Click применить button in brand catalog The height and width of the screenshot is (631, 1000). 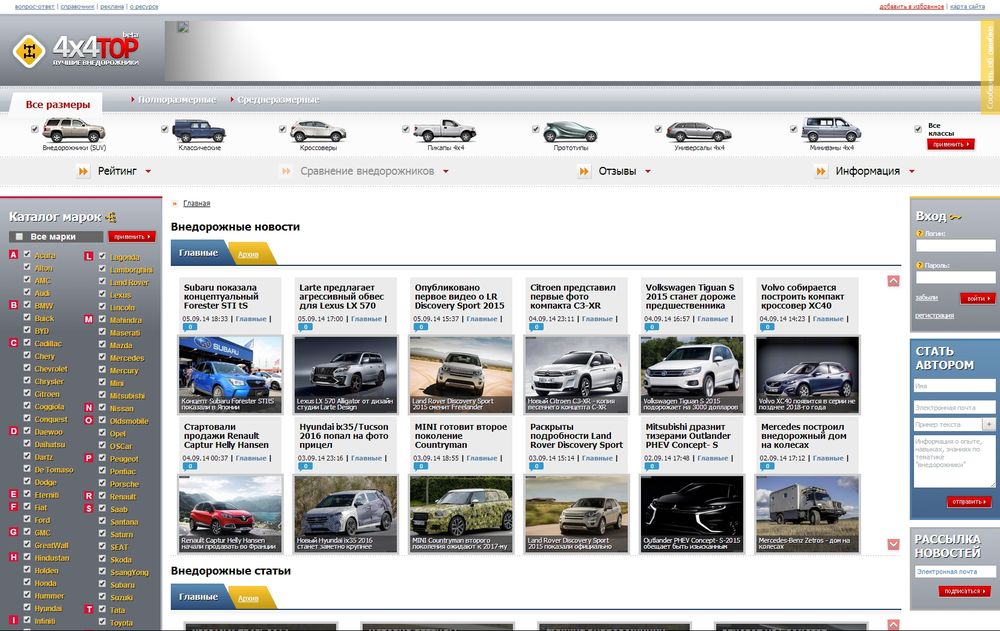[x=131, y=237]
